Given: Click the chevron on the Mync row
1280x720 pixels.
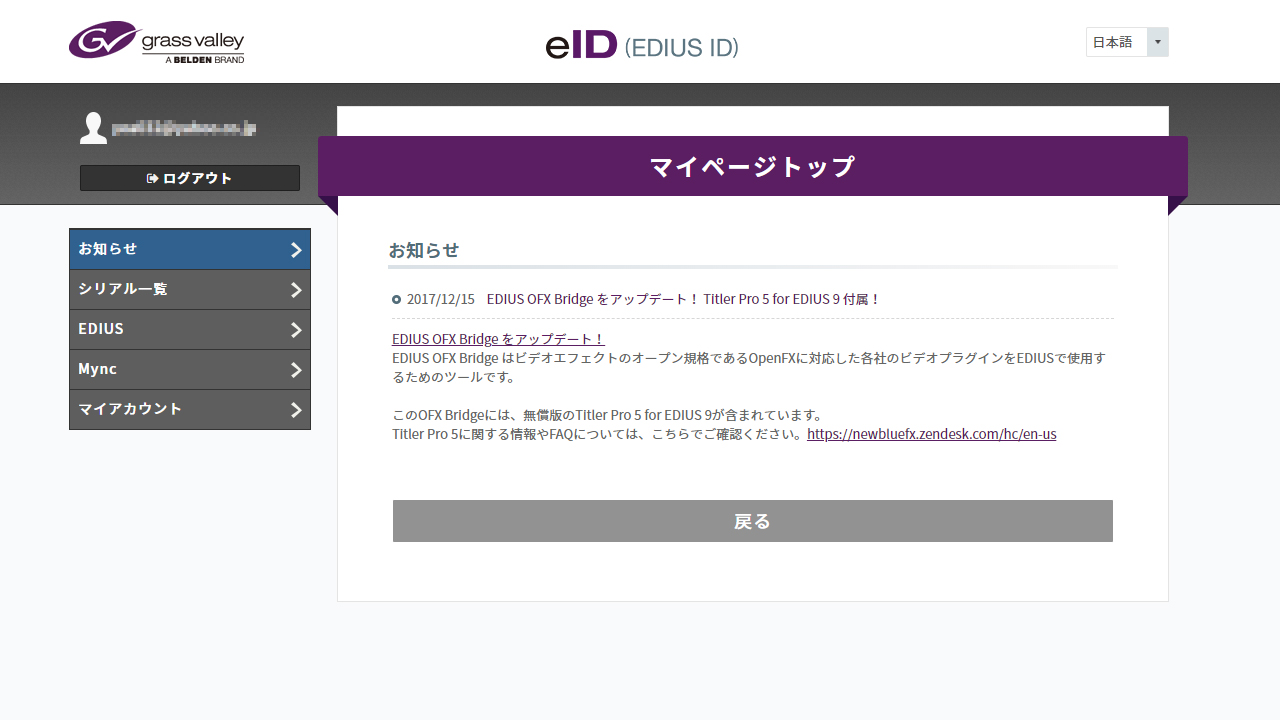Looking at the screenshot, I should (x=296, y=370).
